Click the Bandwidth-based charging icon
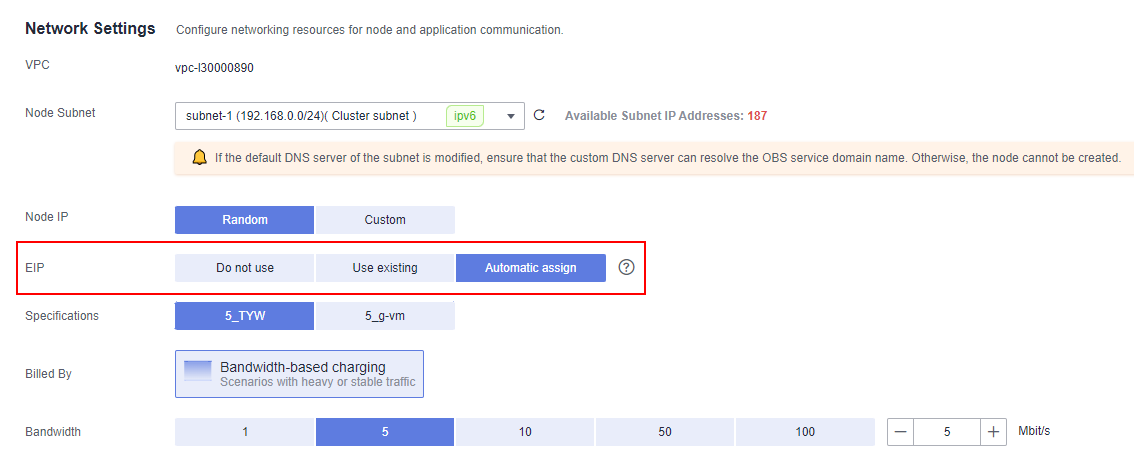The image size is (1134, 465). [198, 370]
